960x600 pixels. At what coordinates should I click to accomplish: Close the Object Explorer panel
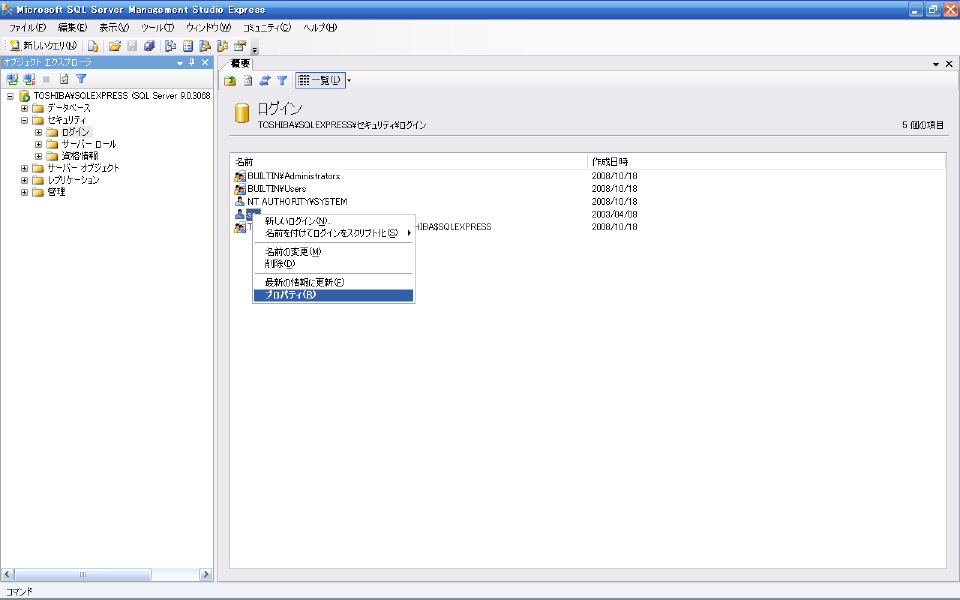click(205, 62)
